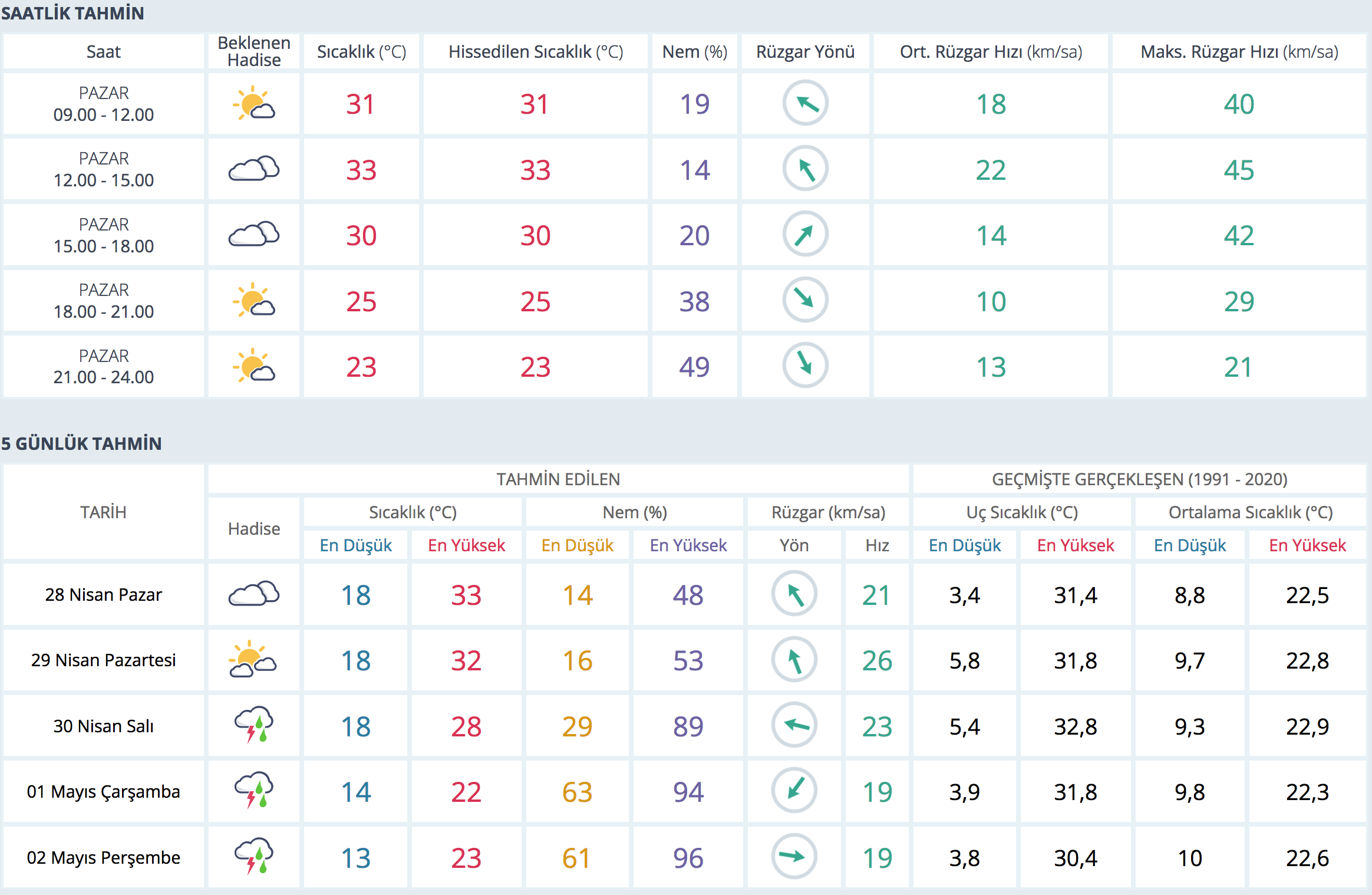
Task: Click wind direction icon for 01 Mayıs Çarşamba
Action: pyautogui.click(x=794, y=790)
